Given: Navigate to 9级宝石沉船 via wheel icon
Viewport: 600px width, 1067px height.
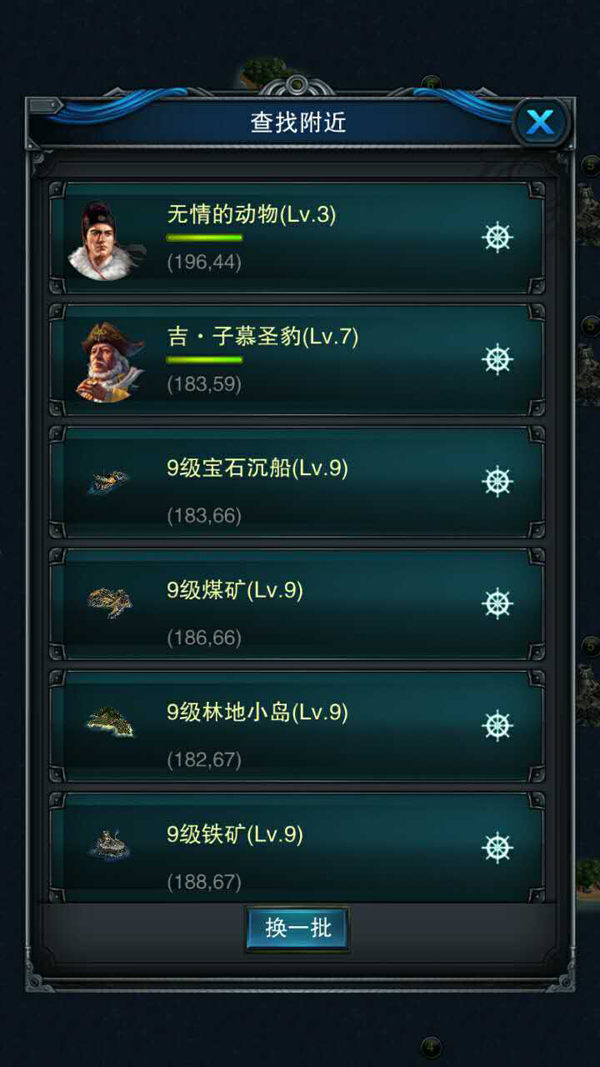Looking at the screenshot, I should (497, 481).
